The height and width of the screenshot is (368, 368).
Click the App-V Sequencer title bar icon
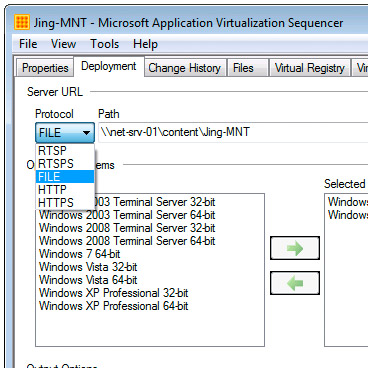click(x=22, y=22)
